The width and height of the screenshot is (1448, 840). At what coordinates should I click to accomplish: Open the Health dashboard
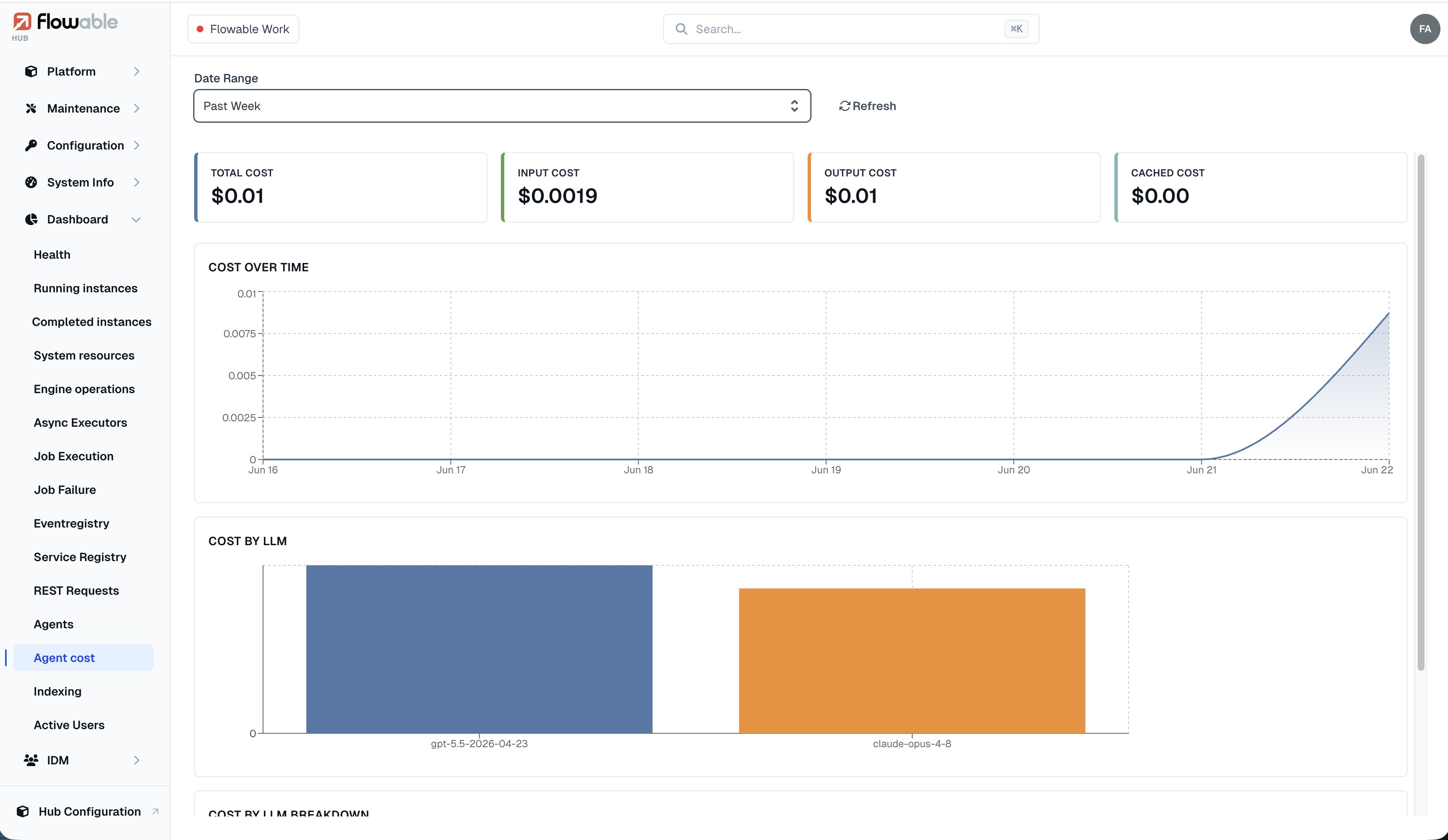(52, 255)
